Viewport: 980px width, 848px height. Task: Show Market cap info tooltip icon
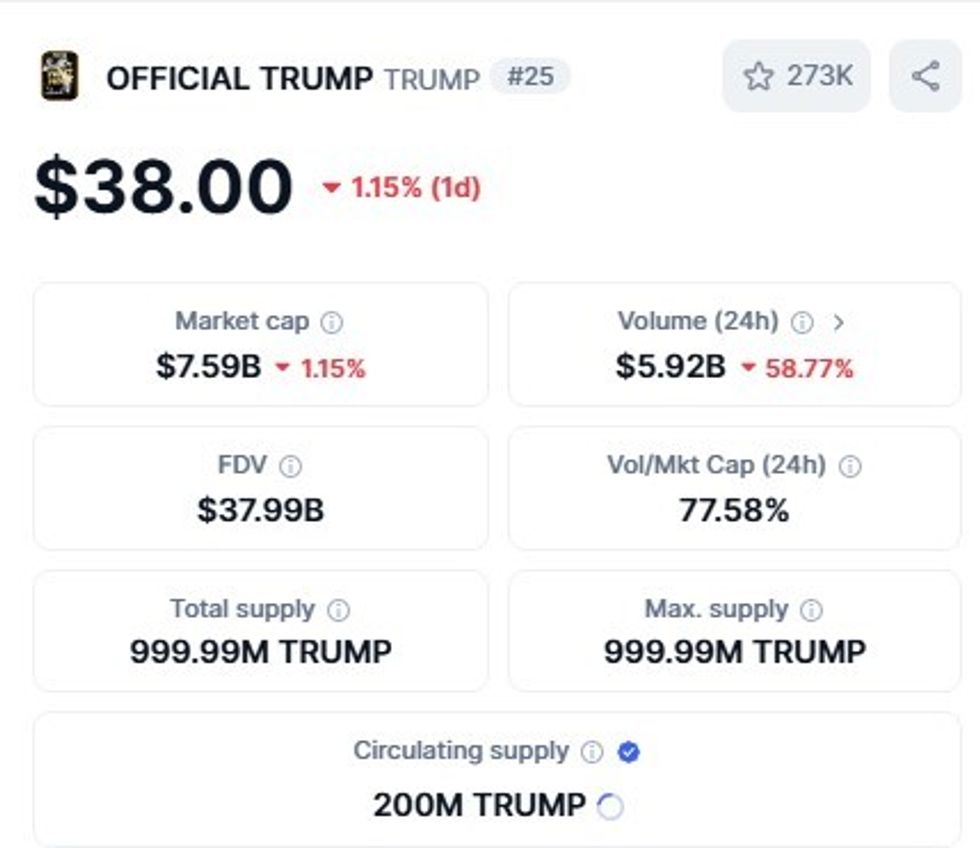[x=331, y=322]
